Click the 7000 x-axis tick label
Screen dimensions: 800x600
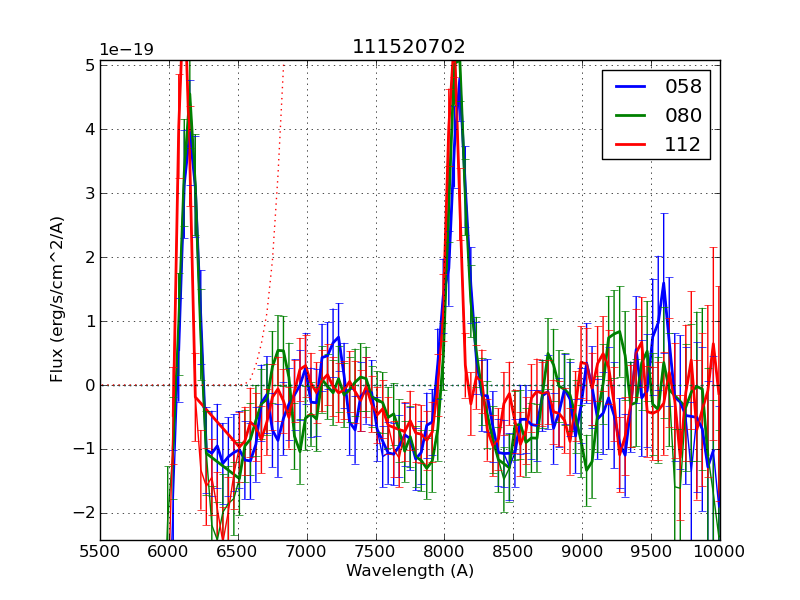[x=306, y=551]
